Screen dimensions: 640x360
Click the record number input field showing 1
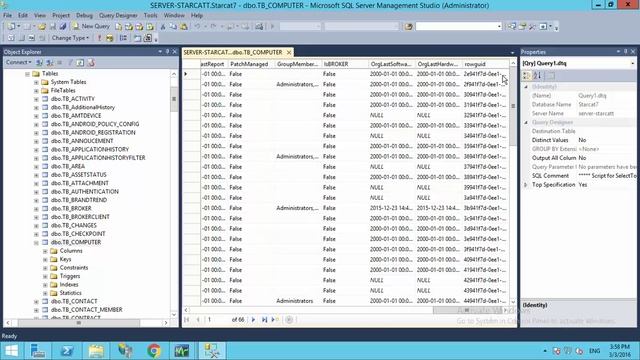coord(217,320)
